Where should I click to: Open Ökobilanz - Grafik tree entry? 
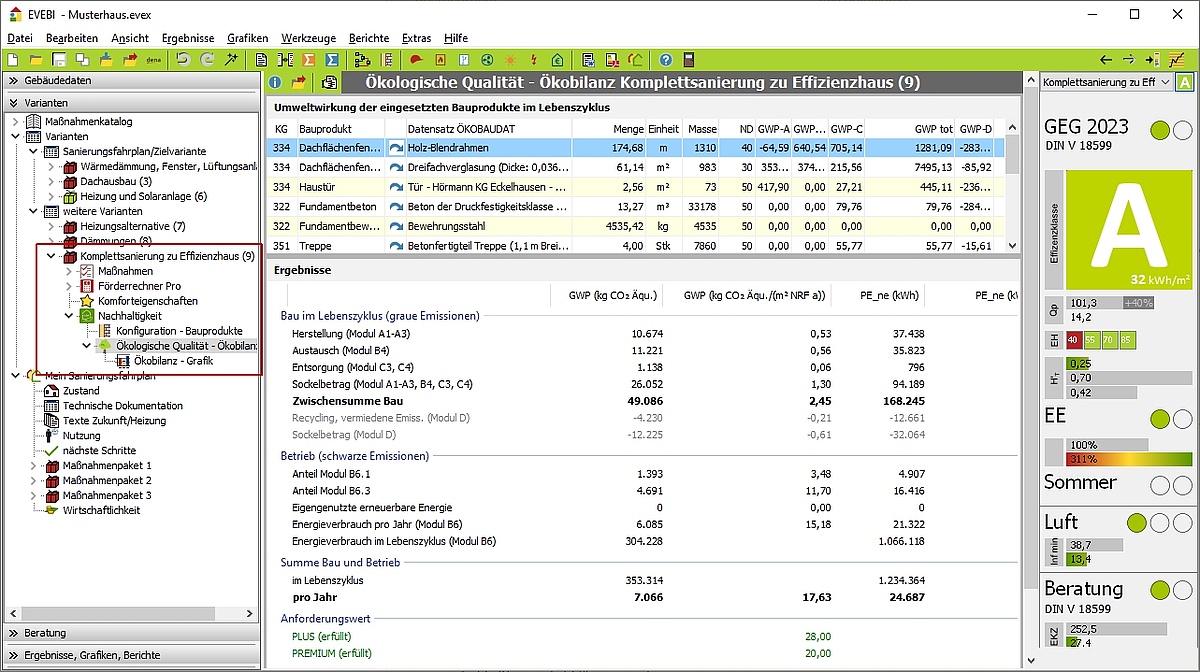tap(173, 360)
